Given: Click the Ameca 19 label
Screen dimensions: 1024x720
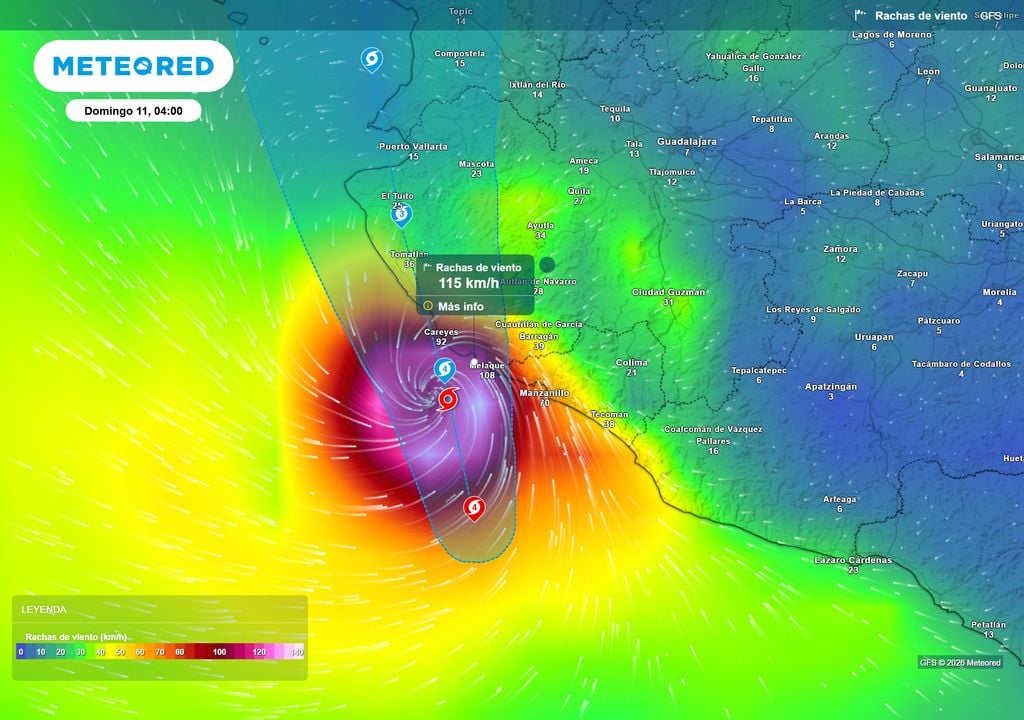Looking at the screenshot, I should point(584,165).
